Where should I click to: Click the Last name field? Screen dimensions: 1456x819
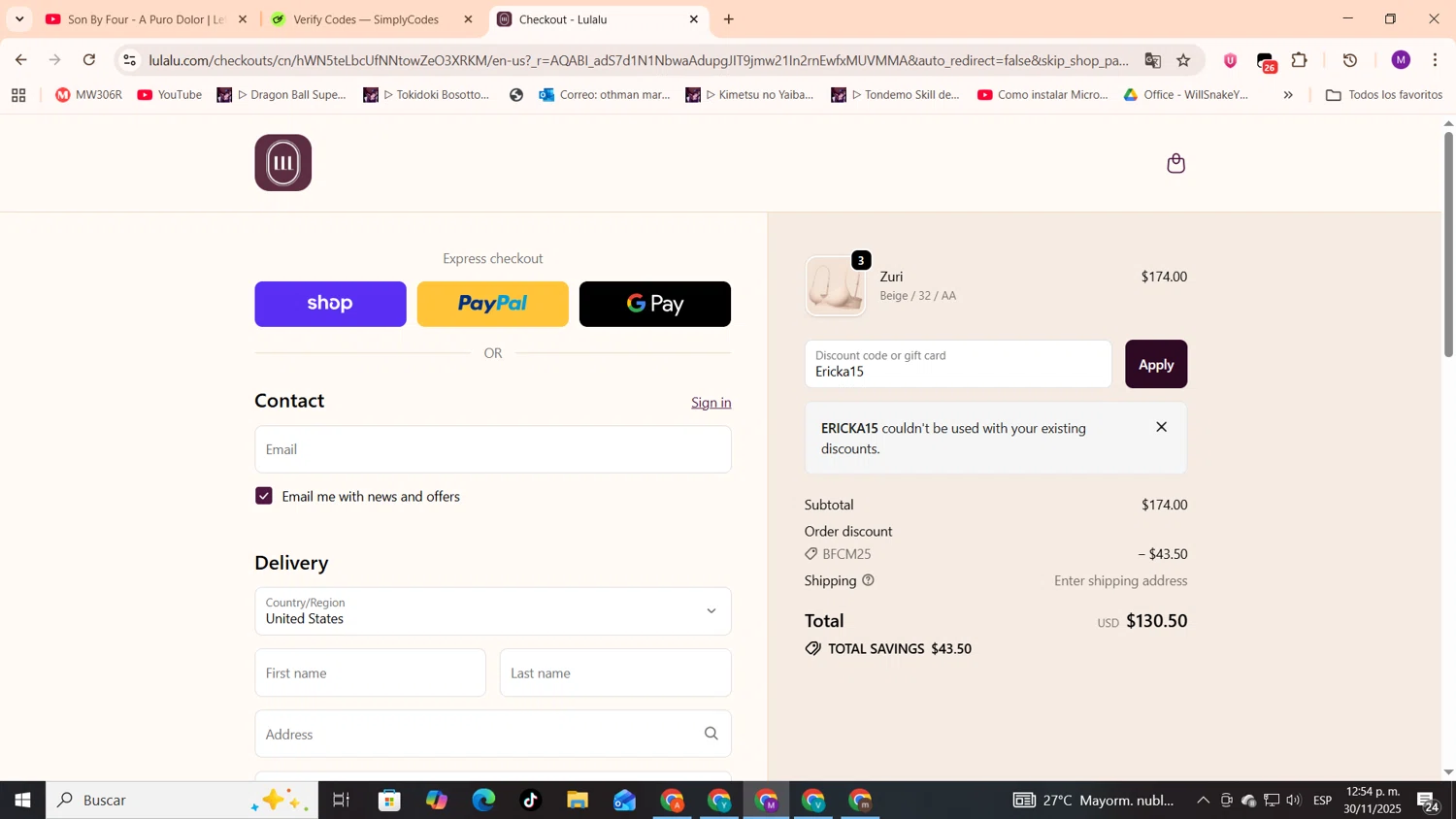click(615, 672)
